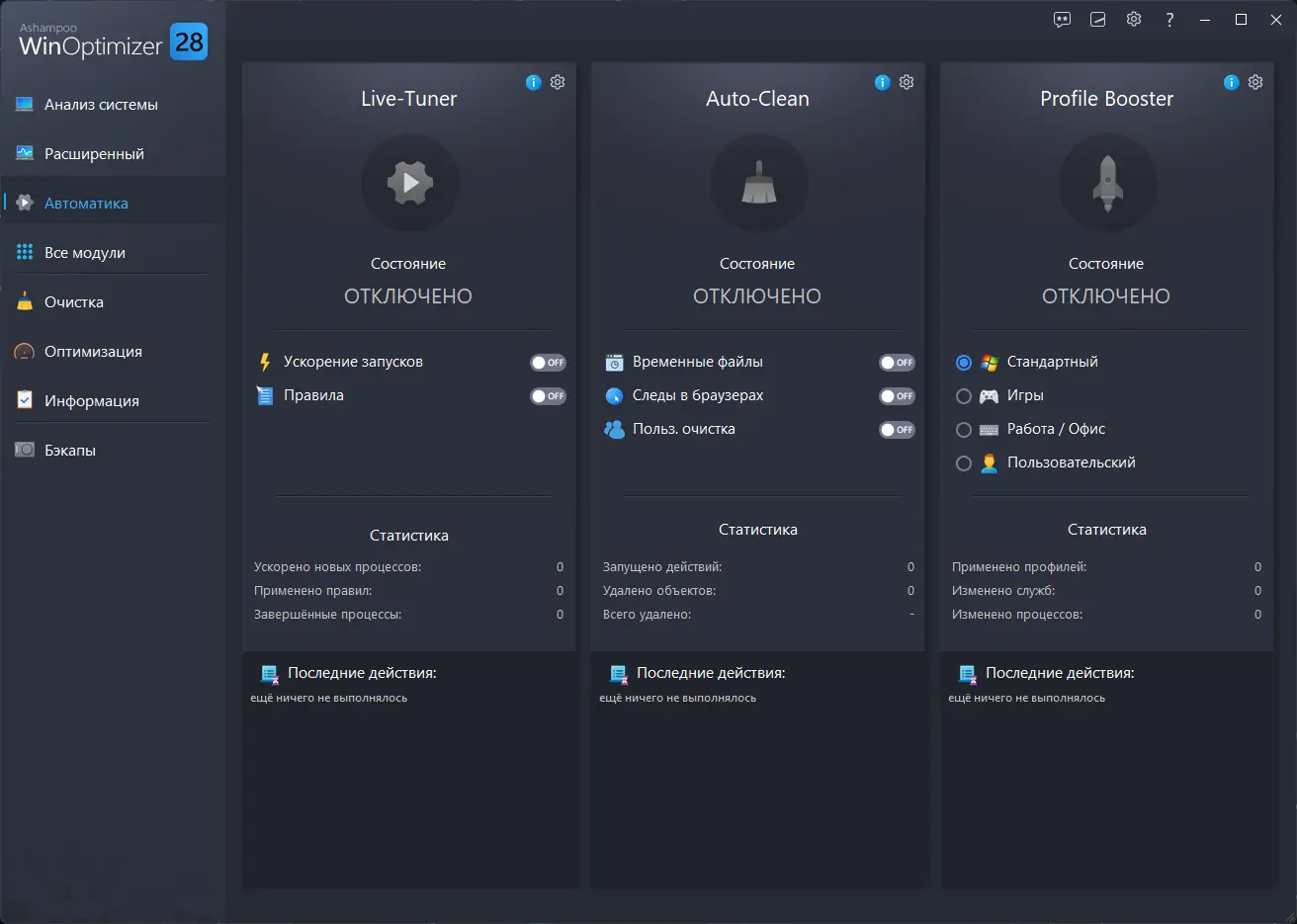Click the browser icon beside Следы в браузерах
1297x924 pixels.
click(614, 396)
